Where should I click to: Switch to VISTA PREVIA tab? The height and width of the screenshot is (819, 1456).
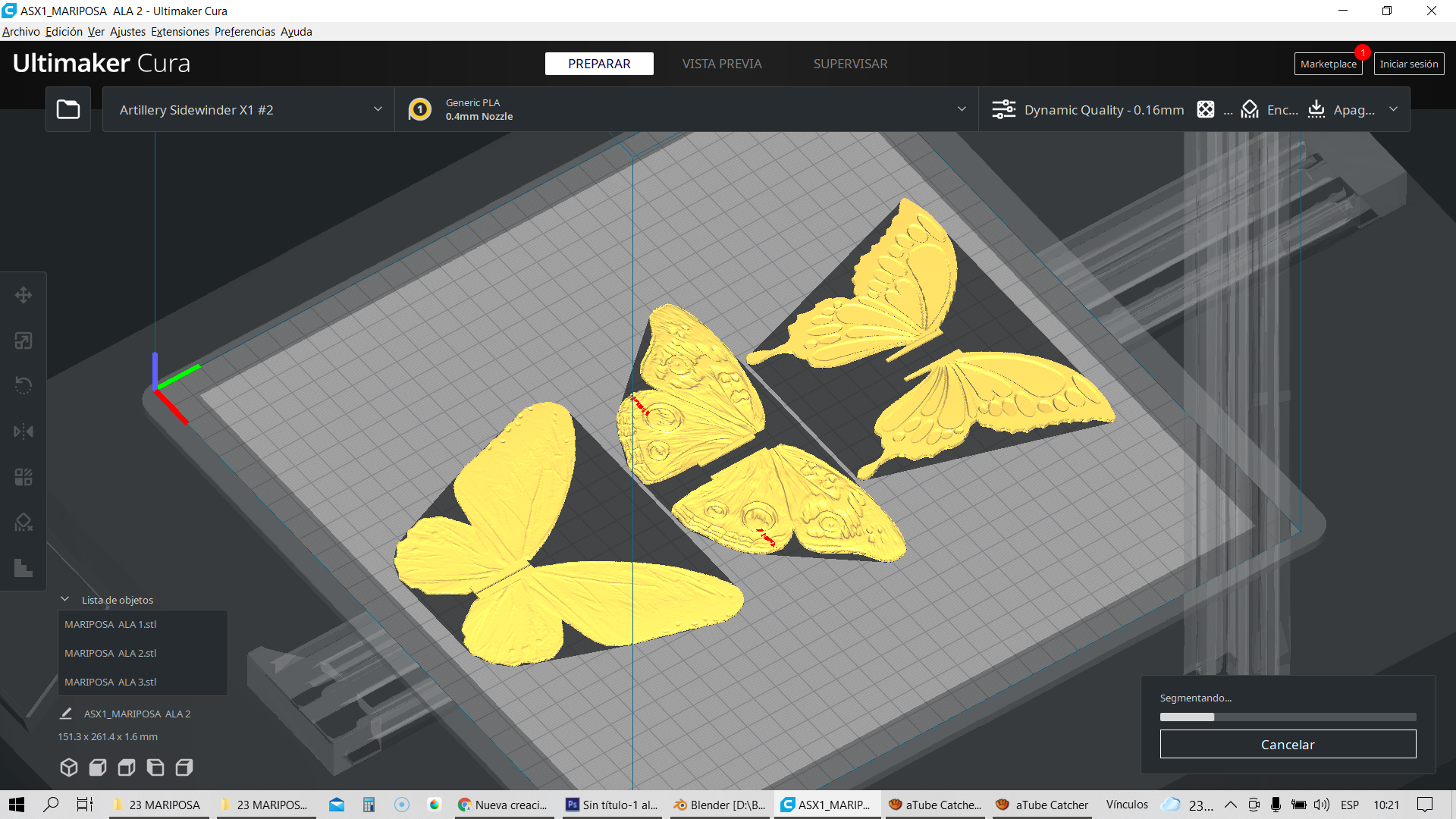(x=721, y=64)
